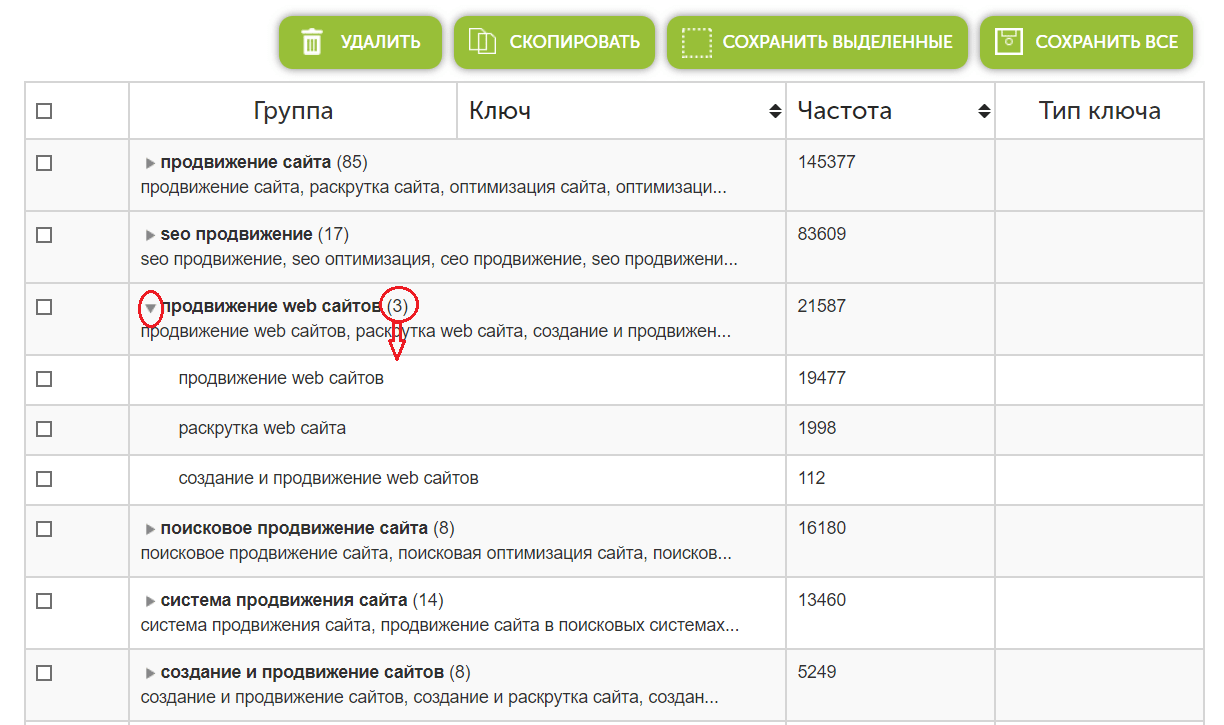Screen dimensions: 1224x725
Task: Click the frequency value 145377
Action: coord(827,162)
